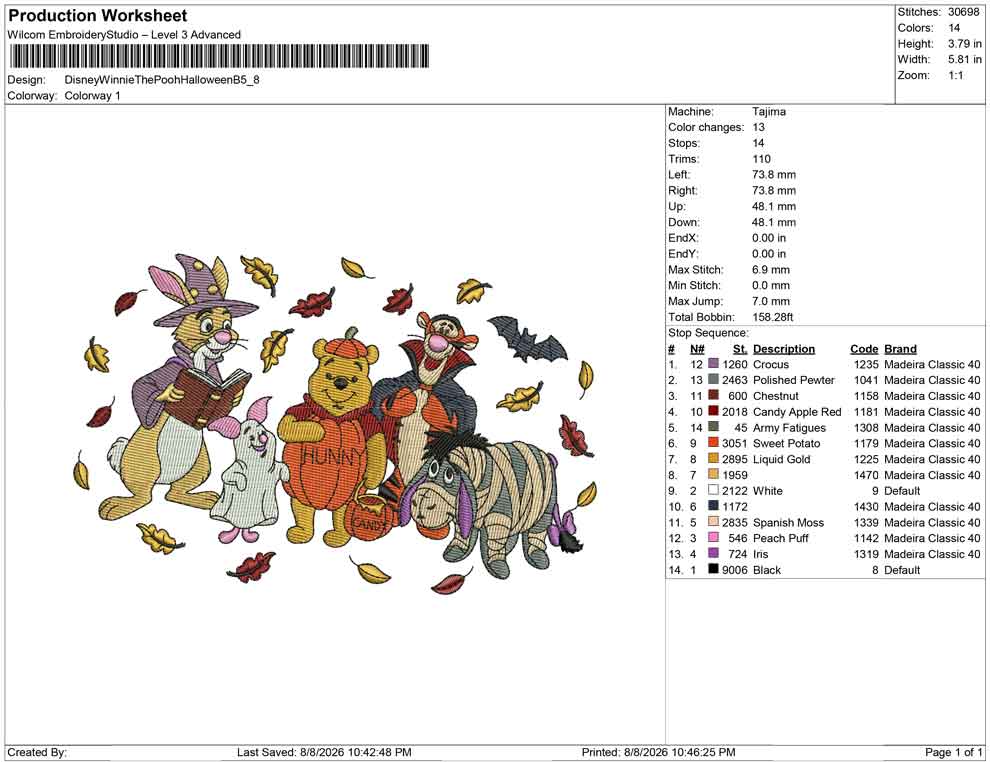Click the Created By label
The image size is (990, 762).
pyautogui.click(x=37, y=752)
